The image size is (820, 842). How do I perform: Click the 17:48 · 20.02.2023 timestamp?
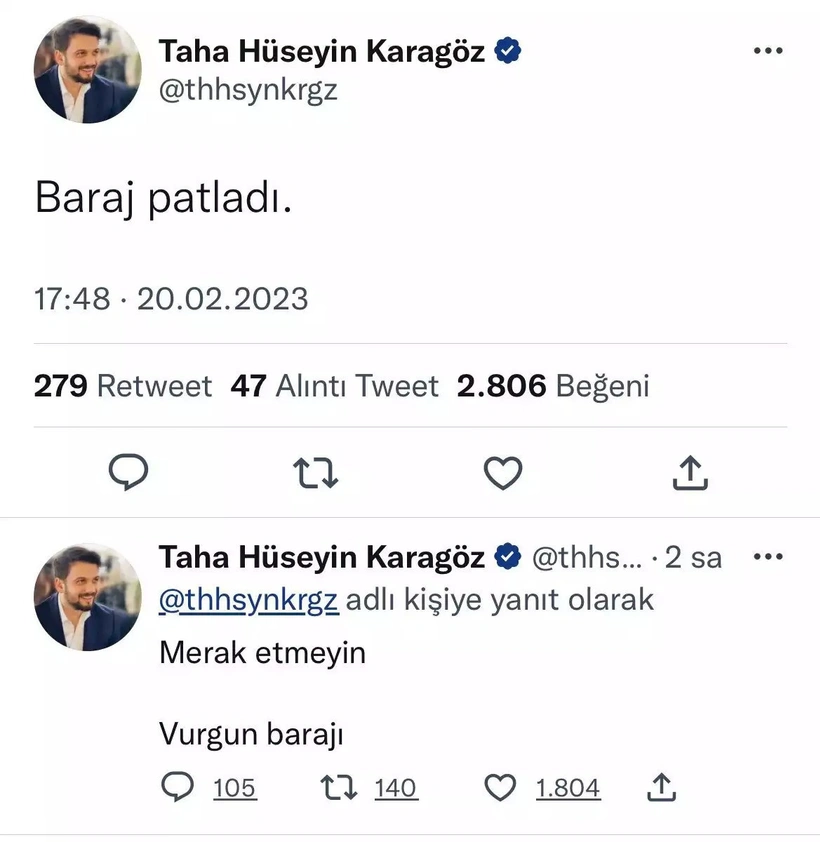pyautogui.click(x=171, y=298)
